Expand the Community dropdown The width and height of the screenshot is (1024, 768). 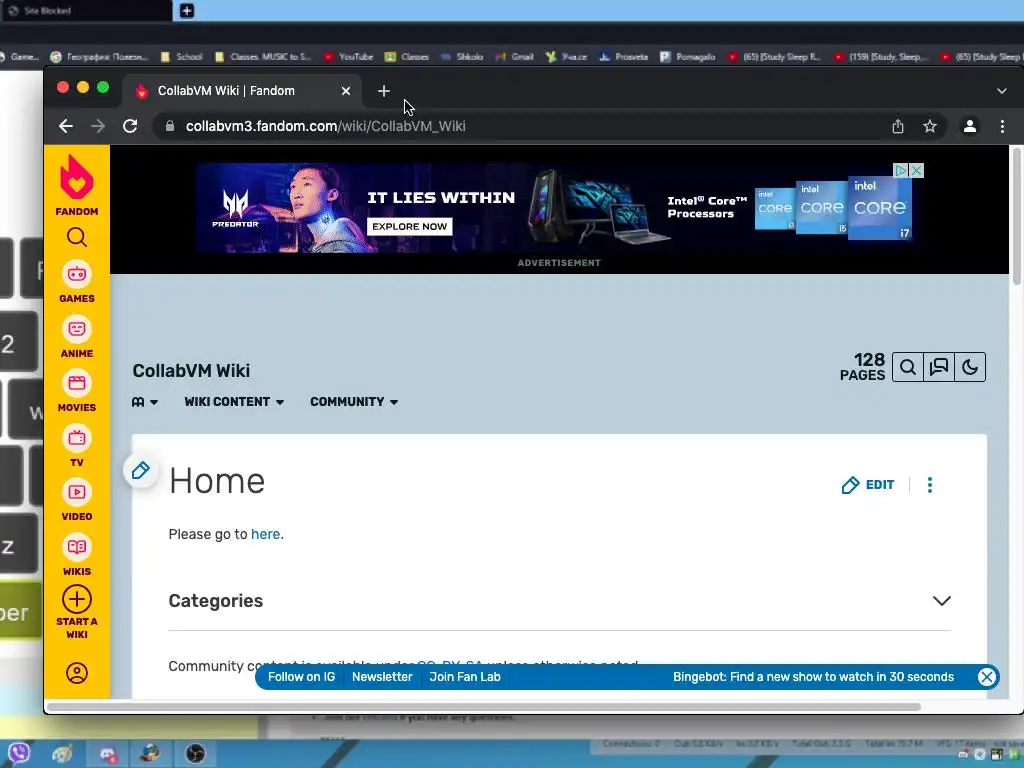pos(354,402)
